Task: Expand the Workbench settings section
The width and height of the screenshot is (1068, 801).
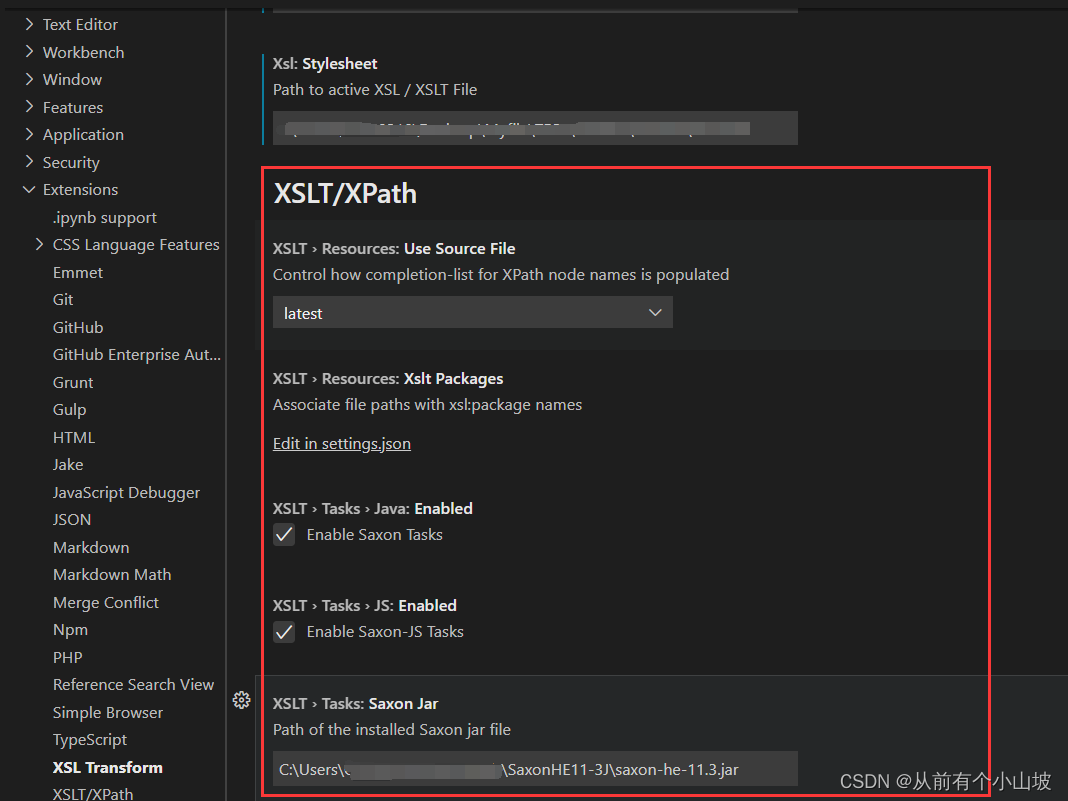Action: (x=82, y=51)
